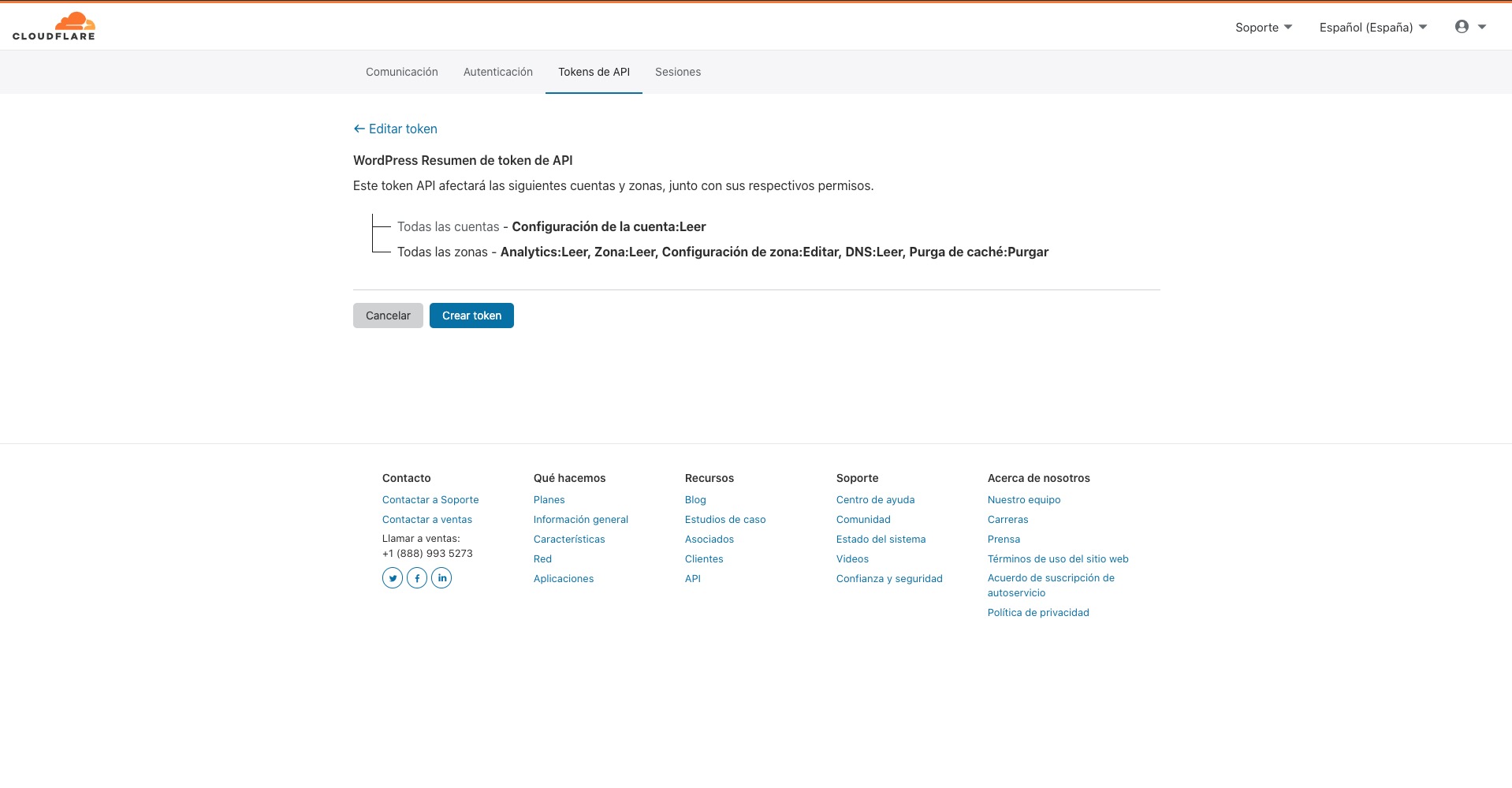Open the Centro de ayuda link

click(875, 499)
